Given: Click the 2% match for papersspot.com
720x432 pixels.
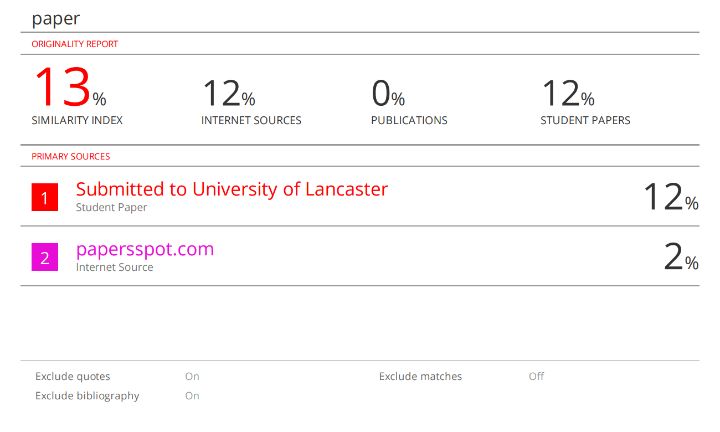Looking at the screenshot, I should (681, 257).
